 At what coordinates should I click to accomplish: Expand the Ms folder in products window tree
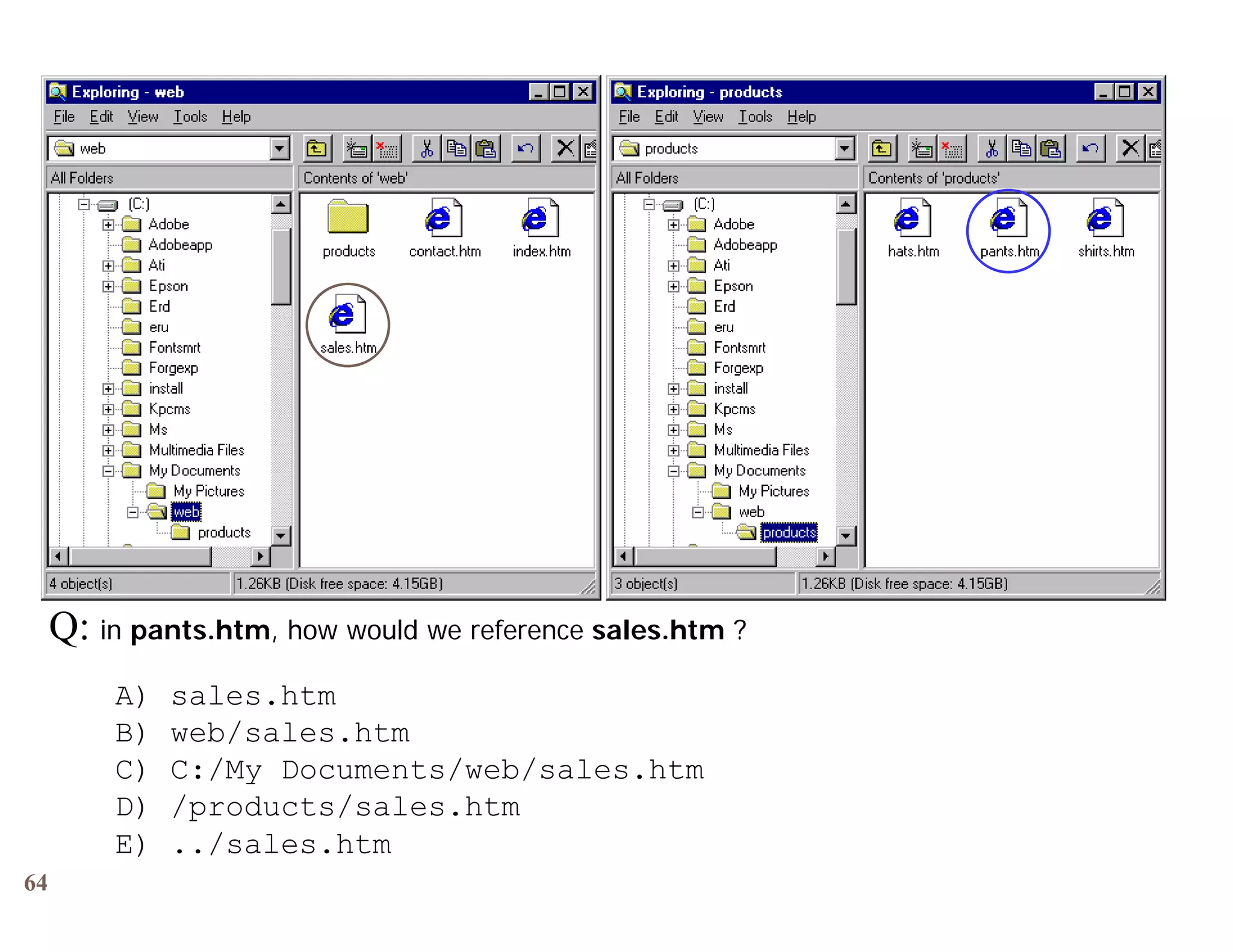point(674,430)
